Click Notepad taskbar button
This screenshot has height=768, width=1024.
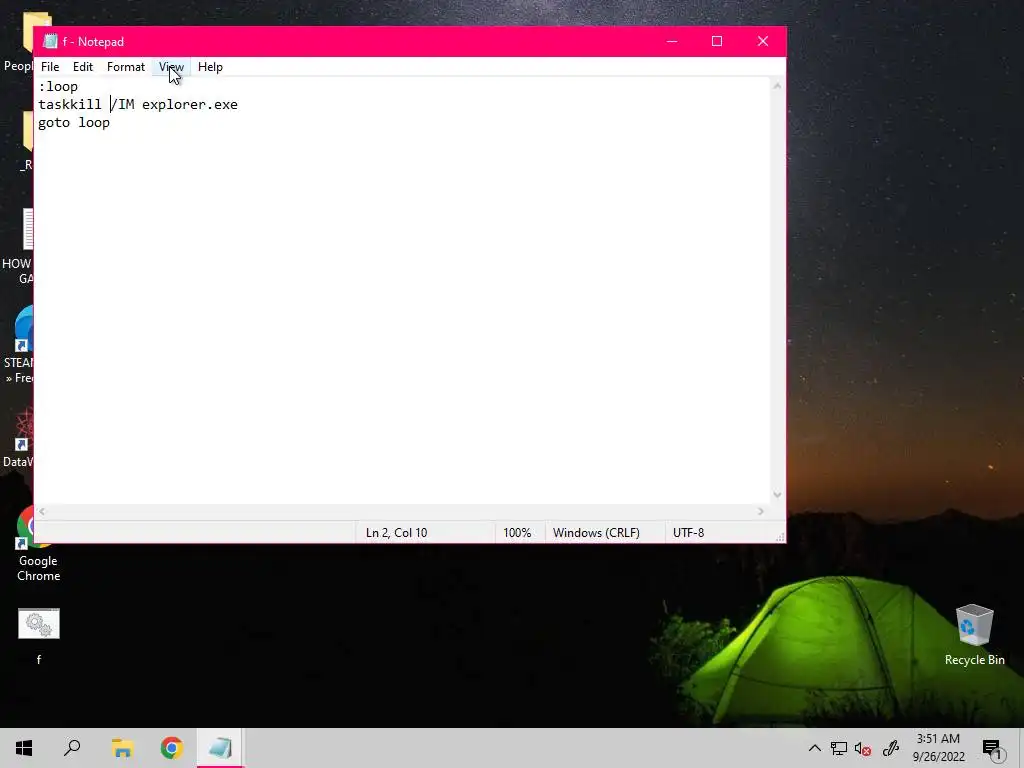pos(221,748)
